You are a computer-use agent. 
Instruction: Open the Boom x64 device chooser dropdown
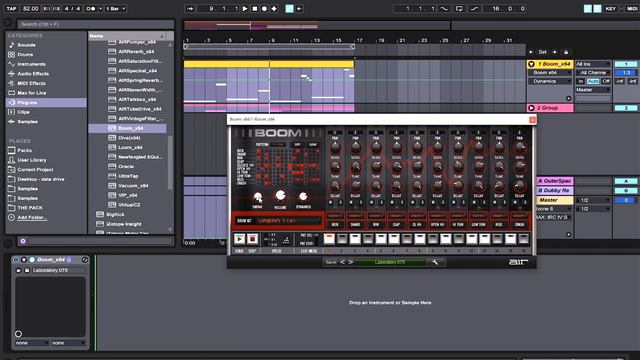tap(551, 73)
